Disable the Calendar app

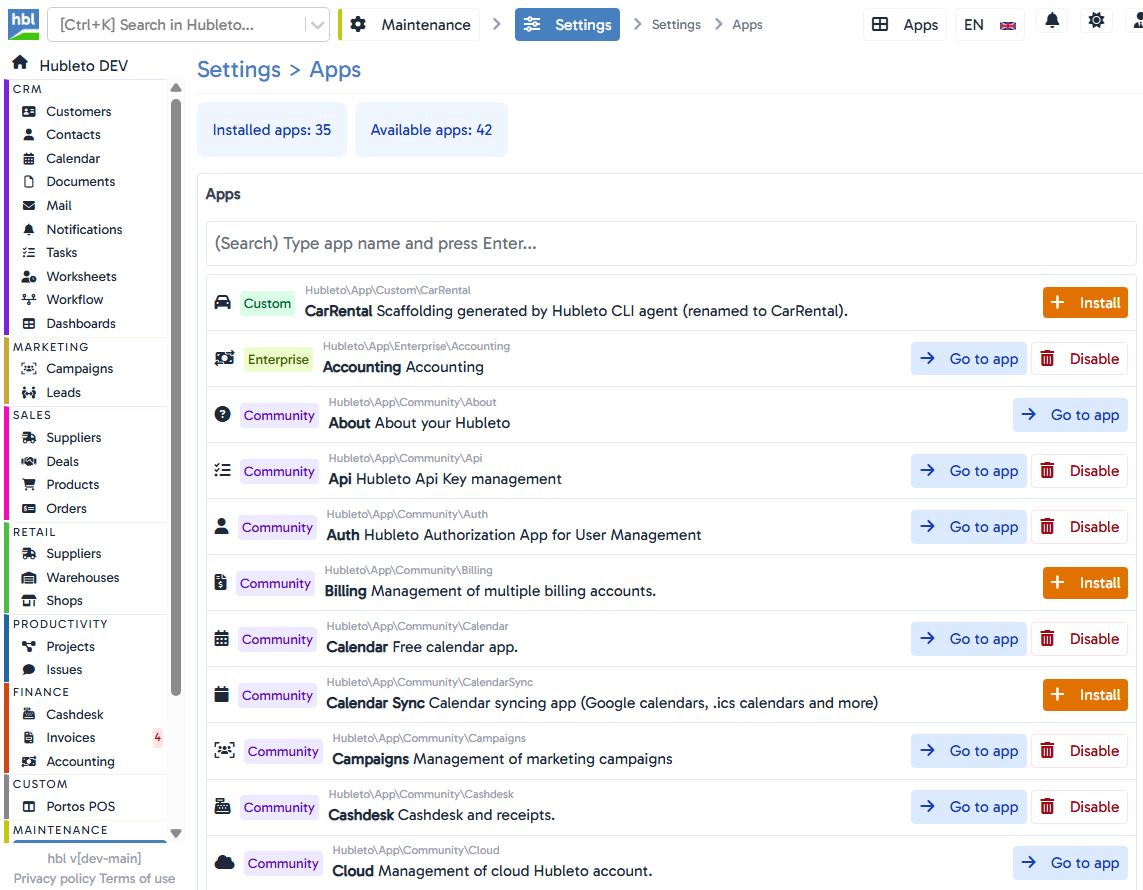coord(1079,639)
